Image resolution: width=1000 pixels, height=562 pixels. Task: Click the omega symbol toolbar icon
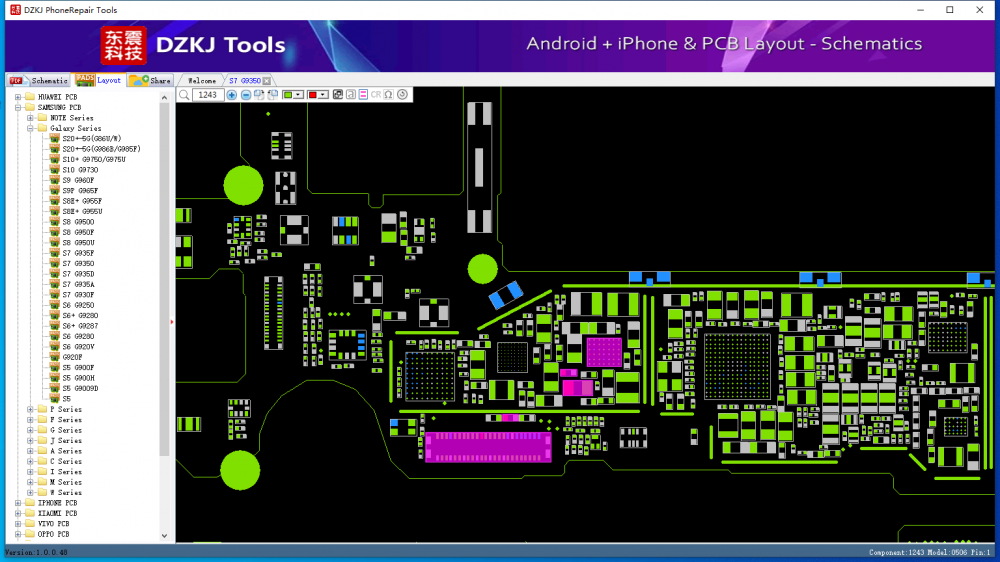tap(388, 95)
